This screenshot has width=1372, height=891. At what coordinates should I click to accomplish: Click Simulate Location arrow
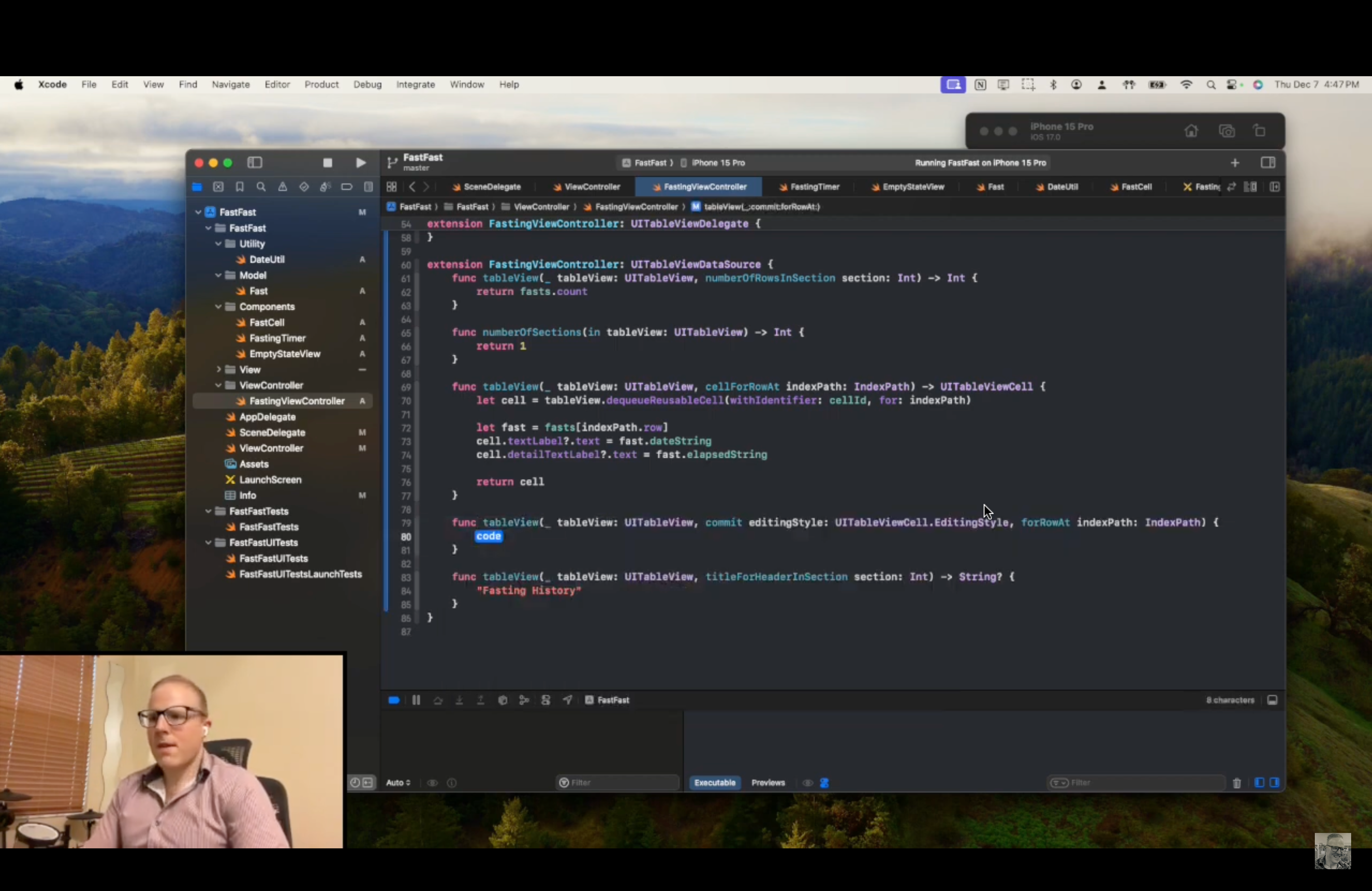tap(568, 700)
